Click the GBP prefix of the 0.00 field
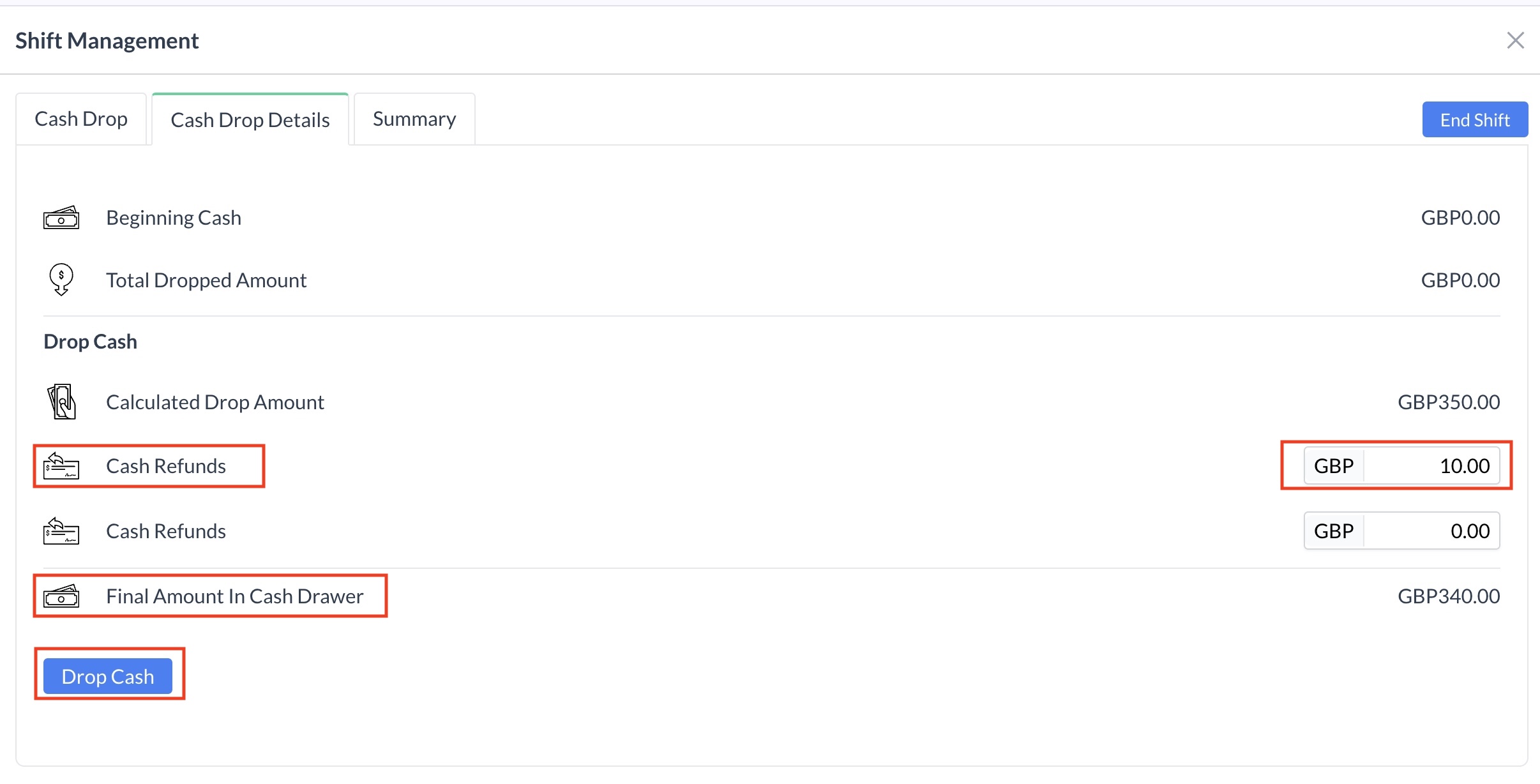 (1334, 531)
